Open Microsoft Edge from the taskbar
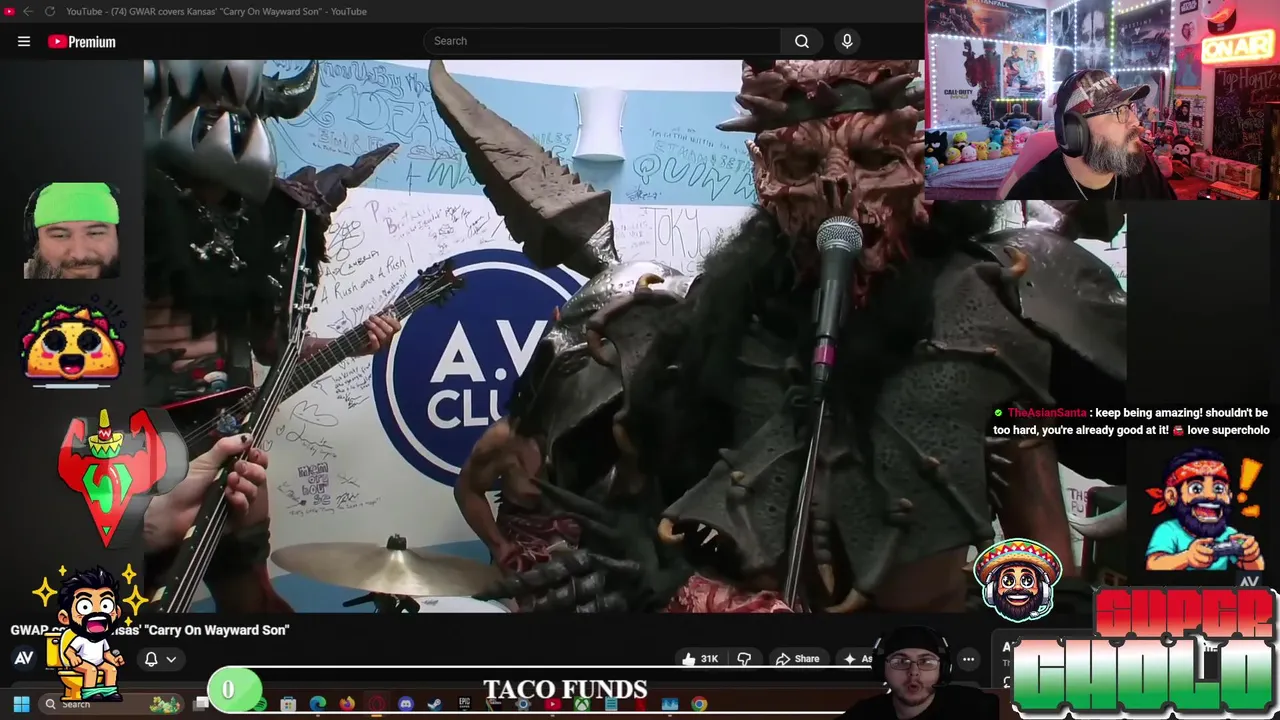This screenshot has height=720, width=1280. tap(318, 704)
